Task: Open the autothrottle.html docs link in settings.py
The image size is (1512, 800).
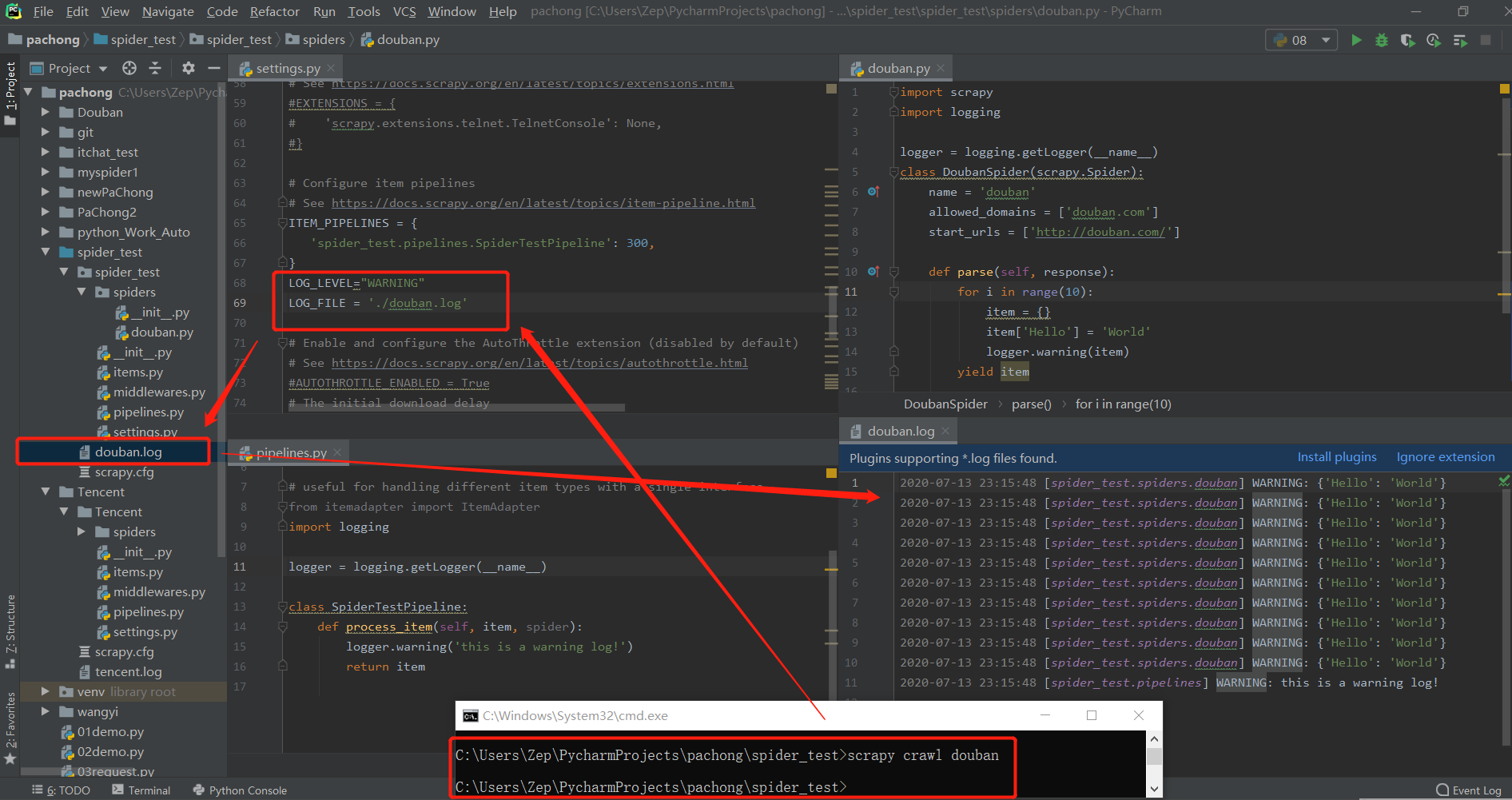Action: coord(539,363)
